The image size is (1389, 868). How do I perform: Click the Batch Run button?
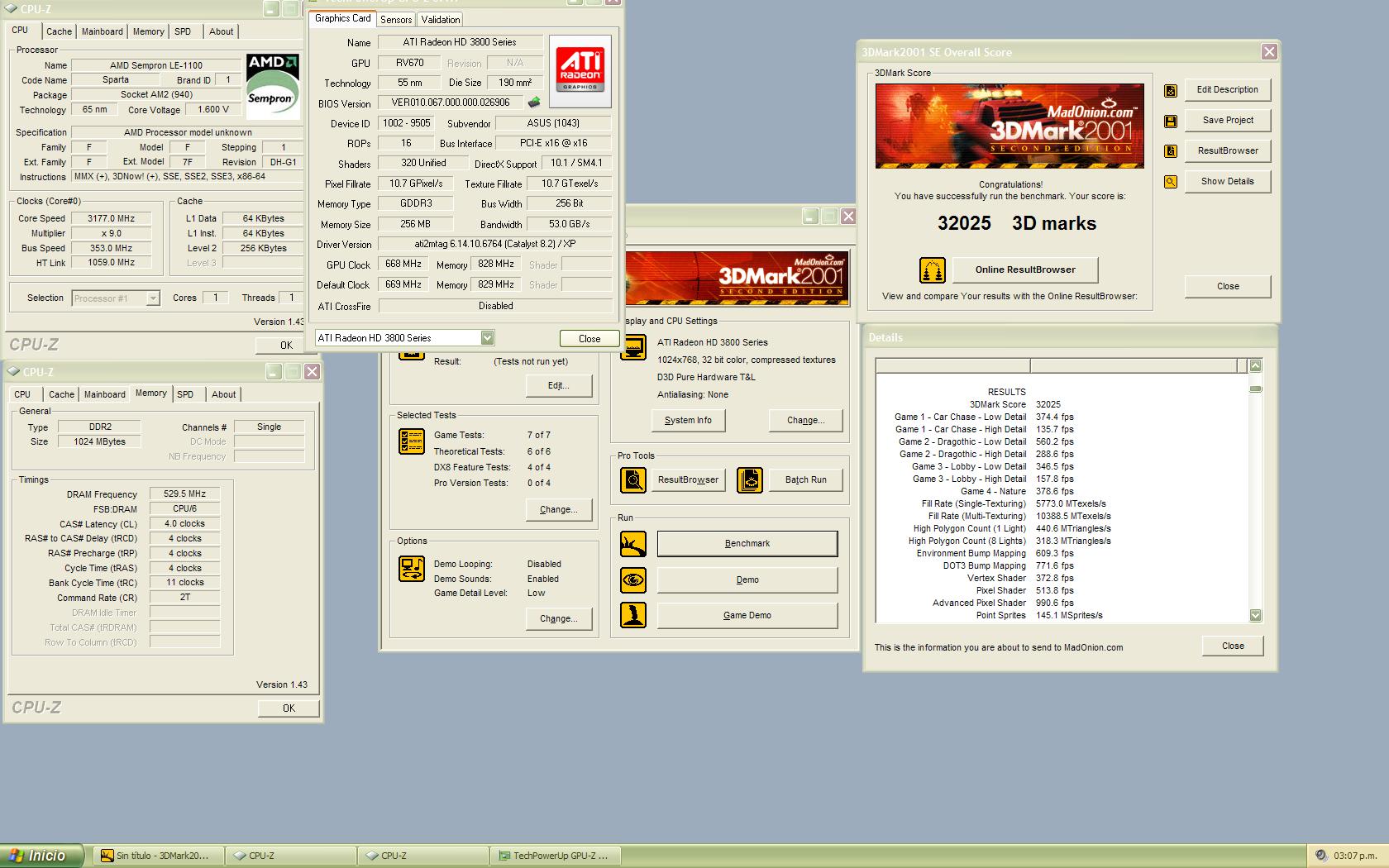pos(806,479)
